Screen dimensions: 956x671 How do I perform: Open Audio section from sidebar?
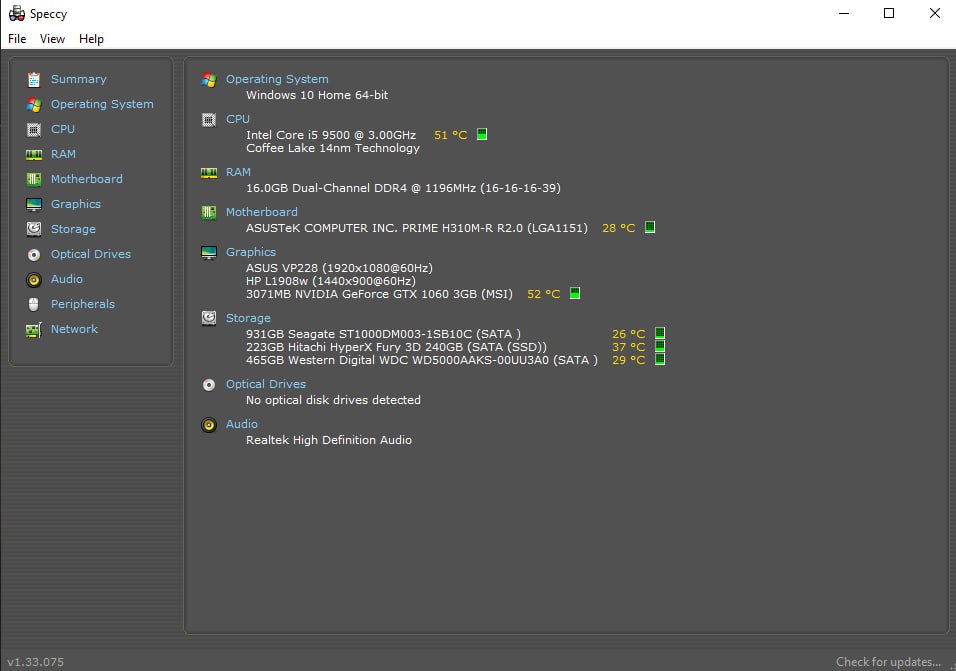(x=66, y=279)
